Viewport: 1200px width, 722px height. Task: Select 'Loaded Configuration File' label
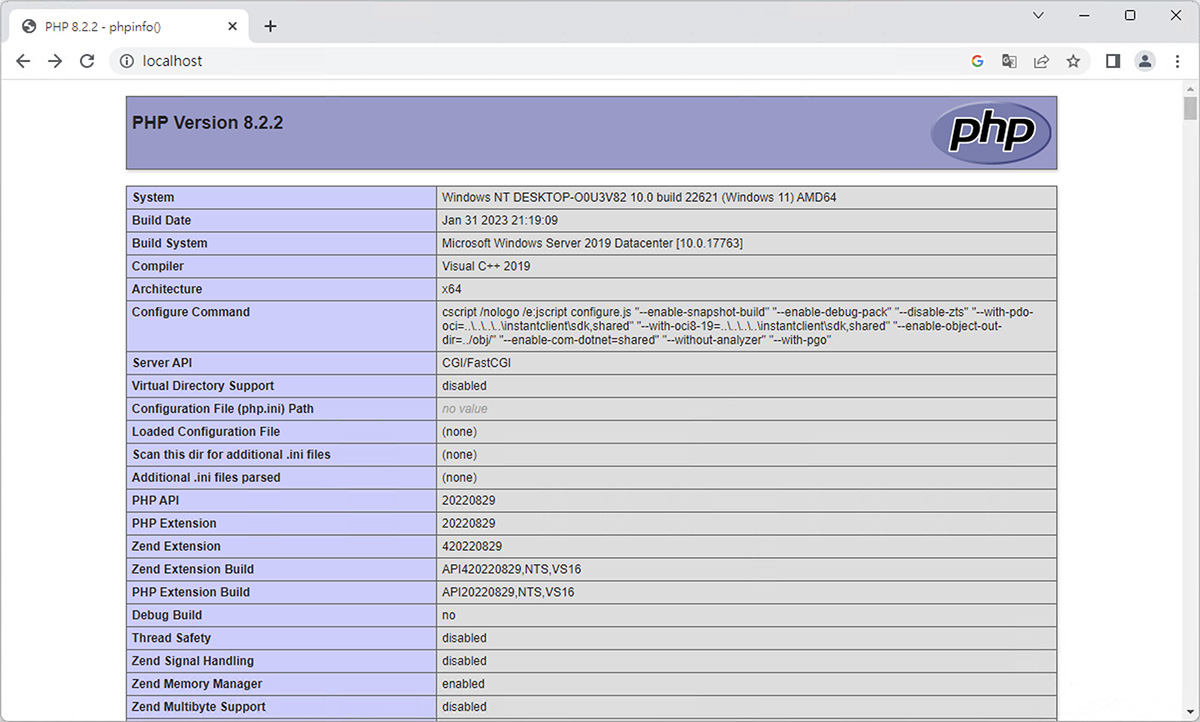[206, 432]
